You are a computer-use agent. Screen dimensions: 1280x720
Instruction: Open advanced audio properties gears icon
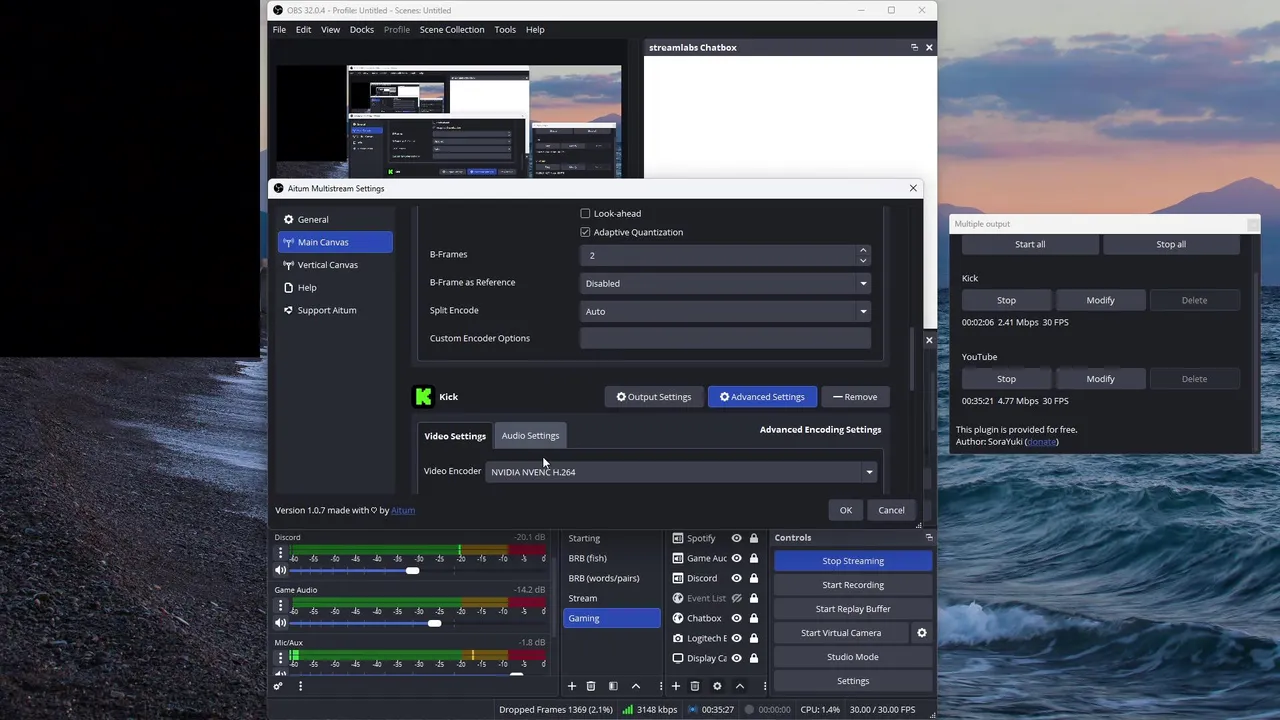click(x=278, y=686)
